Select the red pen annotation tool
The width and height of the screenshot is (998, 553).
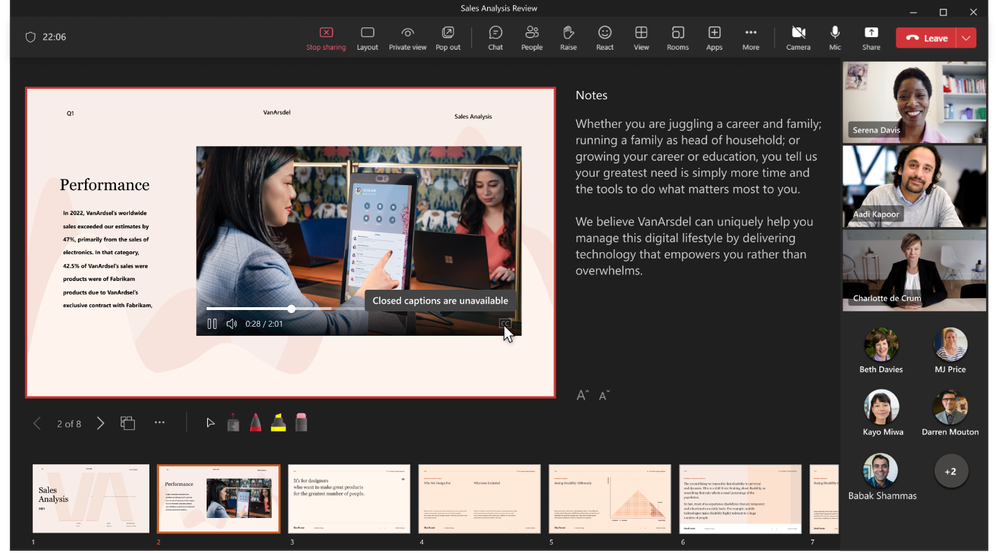pyautogui.click(x=255, y=423)
